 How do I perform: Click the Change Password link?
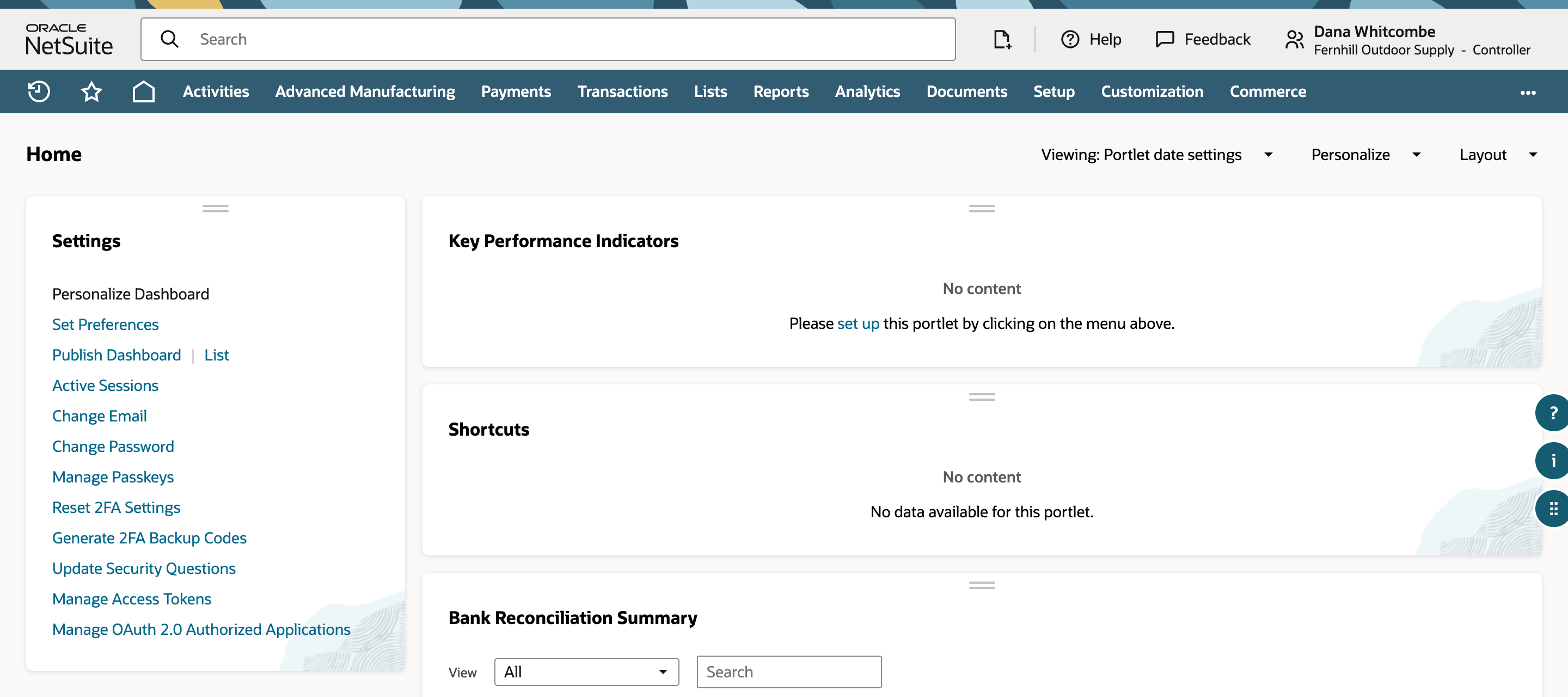[113, 447]
